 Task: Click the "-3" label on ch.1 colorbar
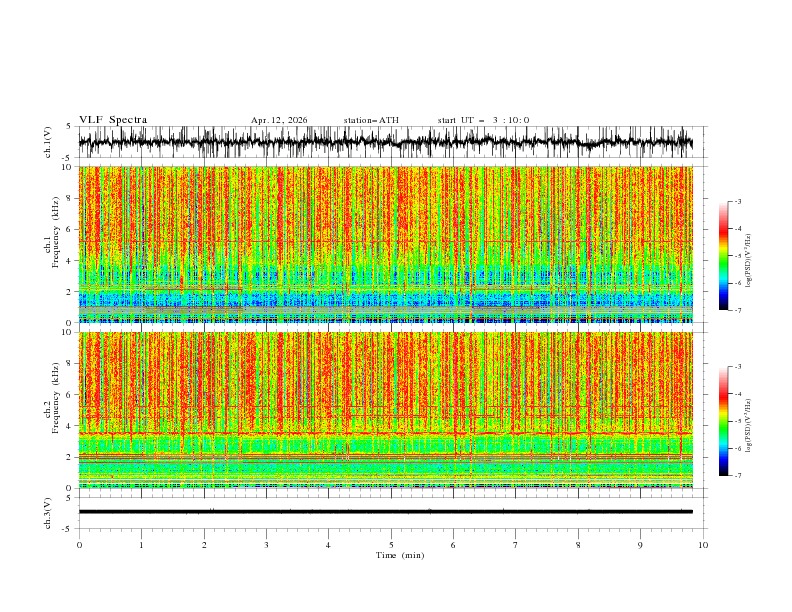coord(737,201)
